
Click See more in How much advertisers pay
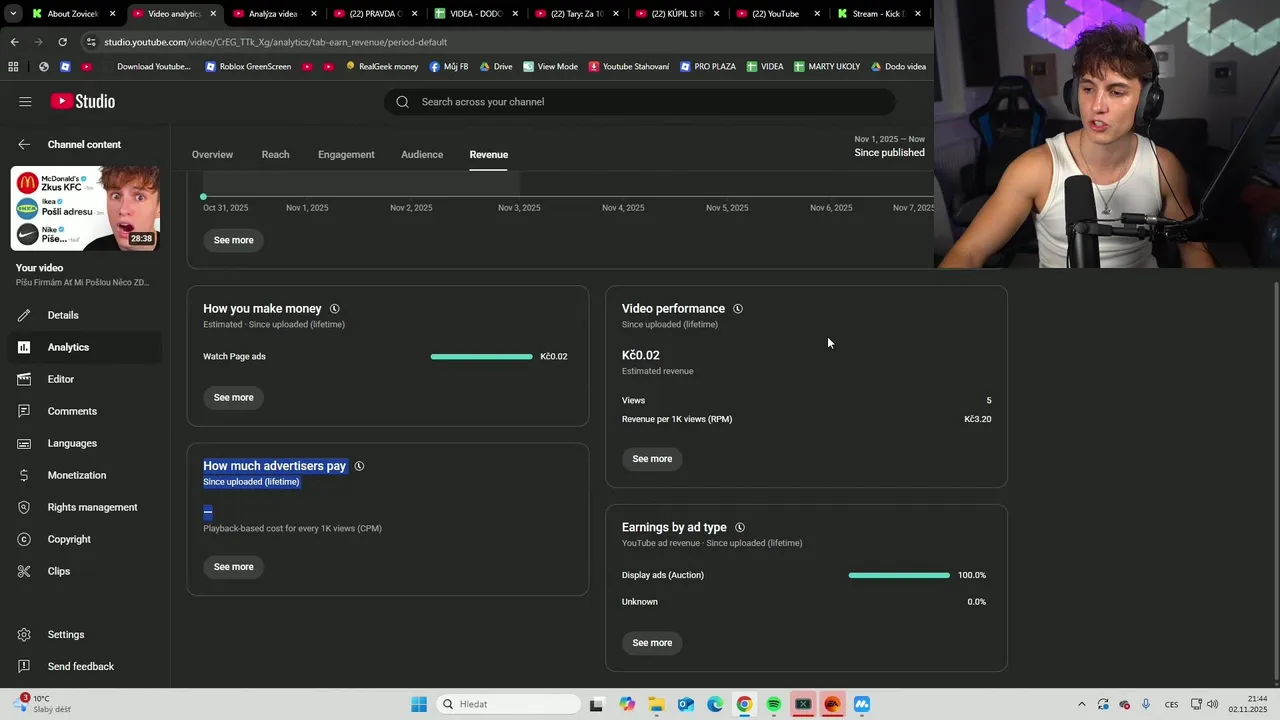pos(233,567)
